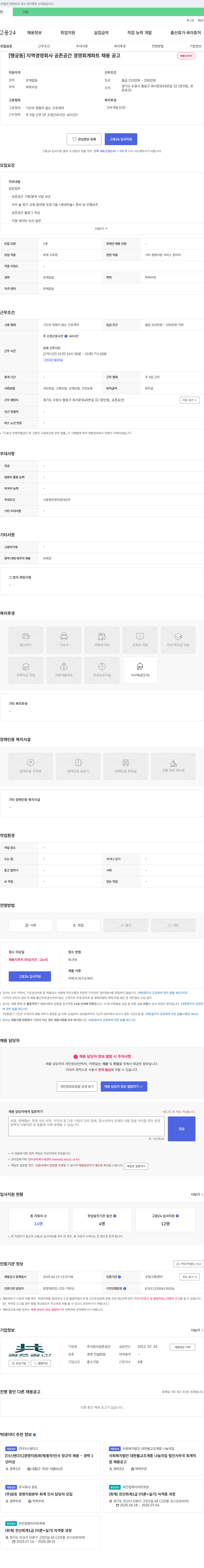Select the 건물 내부 경사로 facility icon
204x1568 pixels.
(x=173, y=766)
